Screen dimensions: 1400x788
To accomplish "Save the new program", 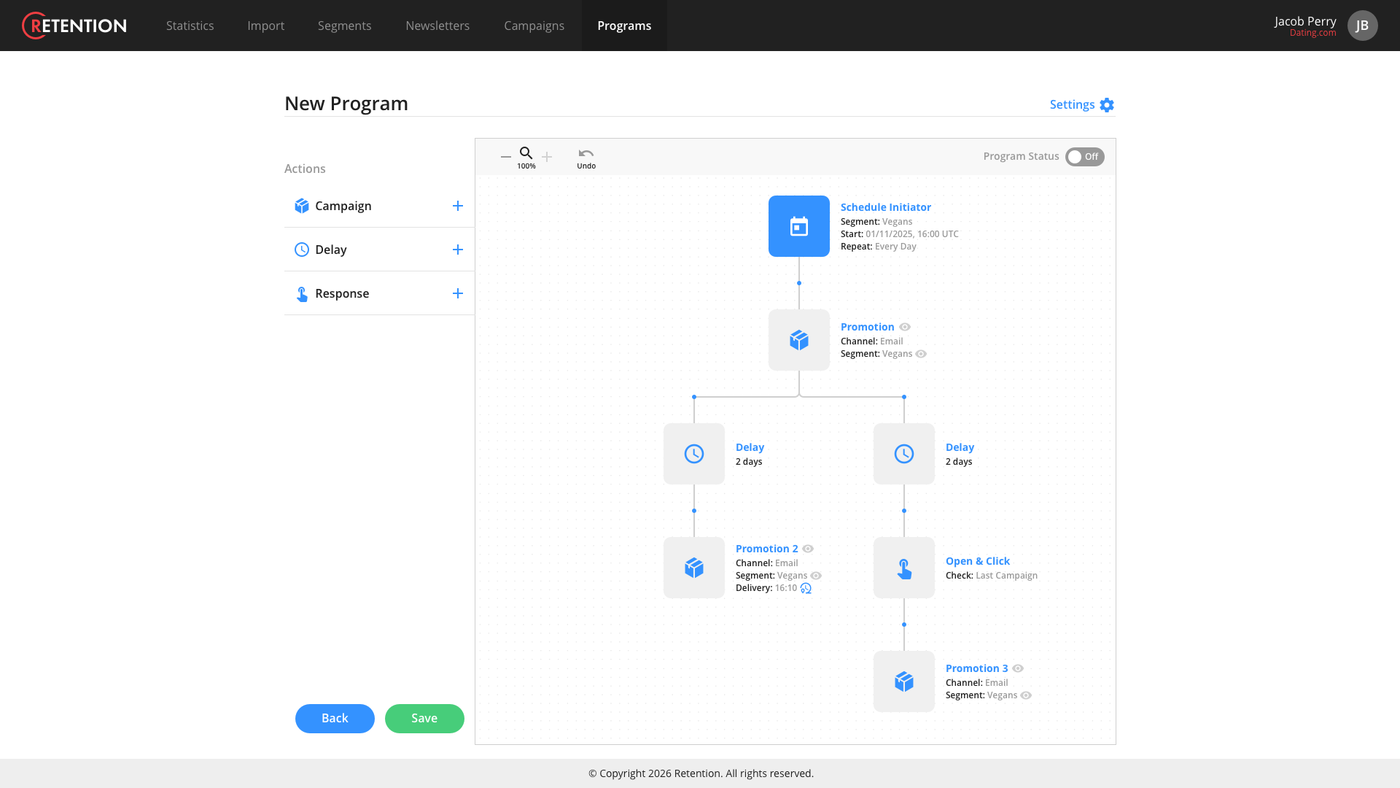I will pyautogui.click(x=424, y=718).
